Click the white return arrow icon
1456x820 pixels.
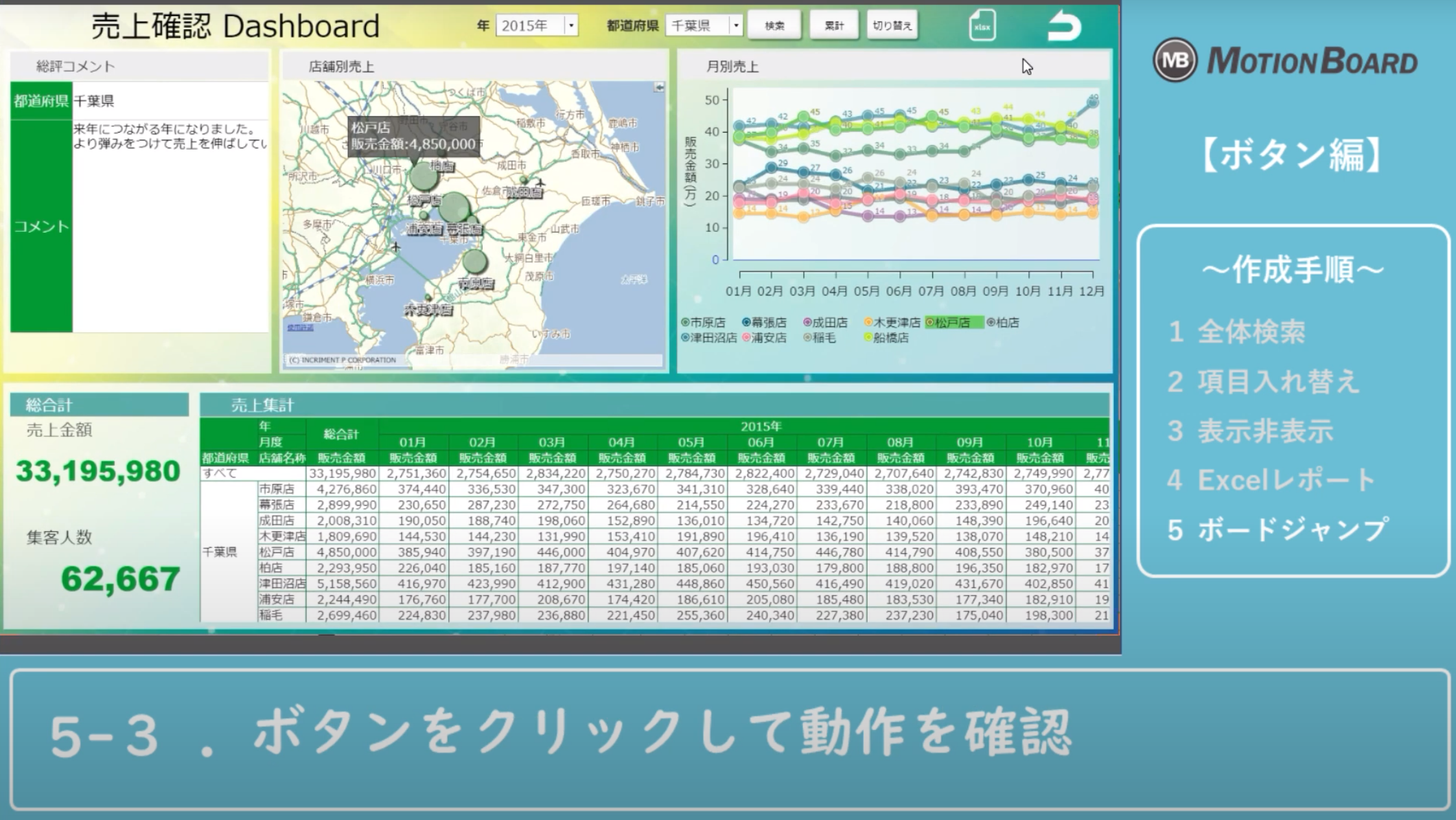pyautogui.click(x=1064, y=26)
